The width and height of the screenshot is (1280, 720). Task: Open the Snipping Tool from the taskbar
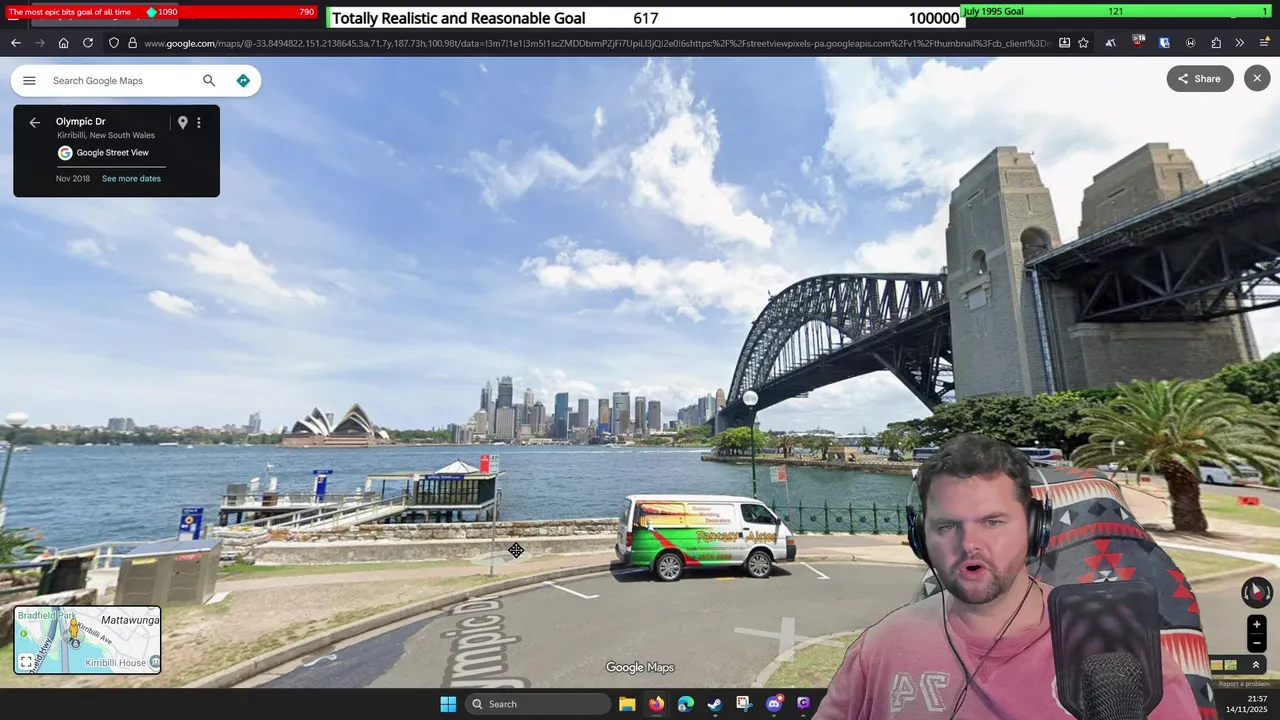tap(743, 704)
